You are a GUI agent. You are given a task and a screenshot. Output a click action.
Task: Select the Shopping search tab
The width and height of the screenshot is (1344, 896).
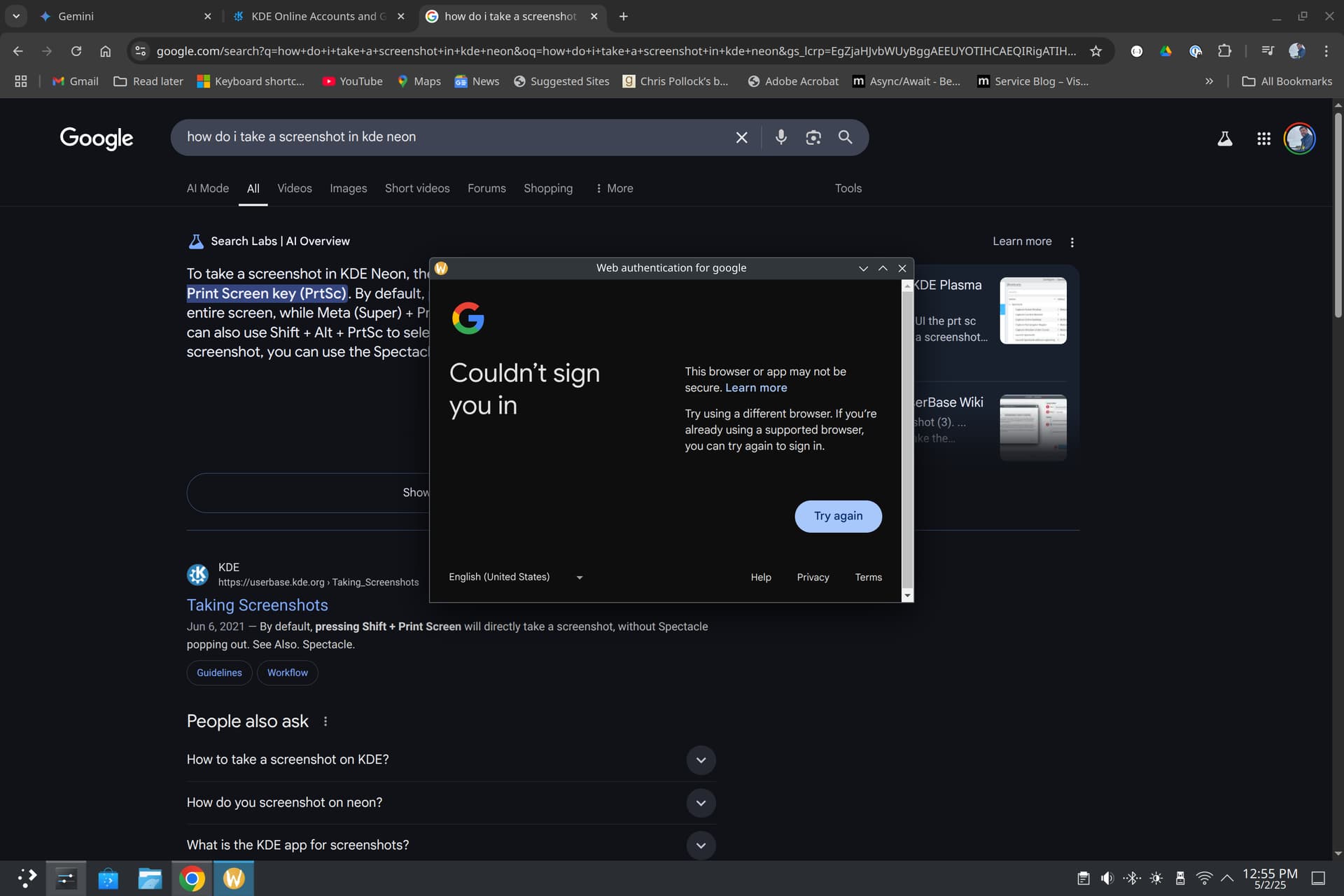coord(548,188)
